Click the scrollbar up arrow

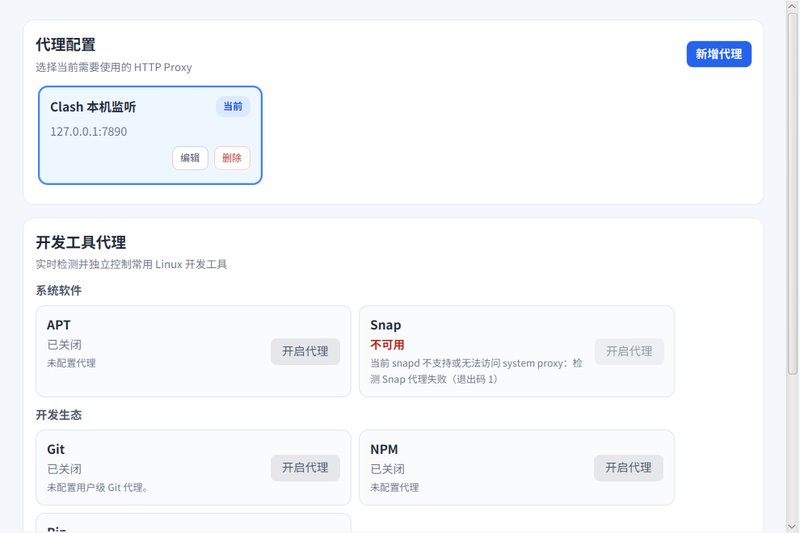792,6
